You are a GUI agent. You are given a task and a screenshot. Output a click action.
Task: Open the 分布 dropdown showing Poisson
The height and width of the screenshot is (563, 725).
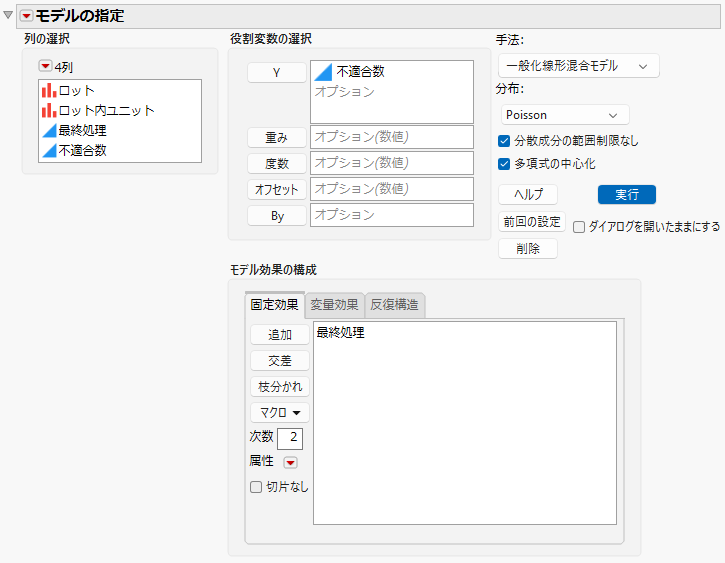565,115
